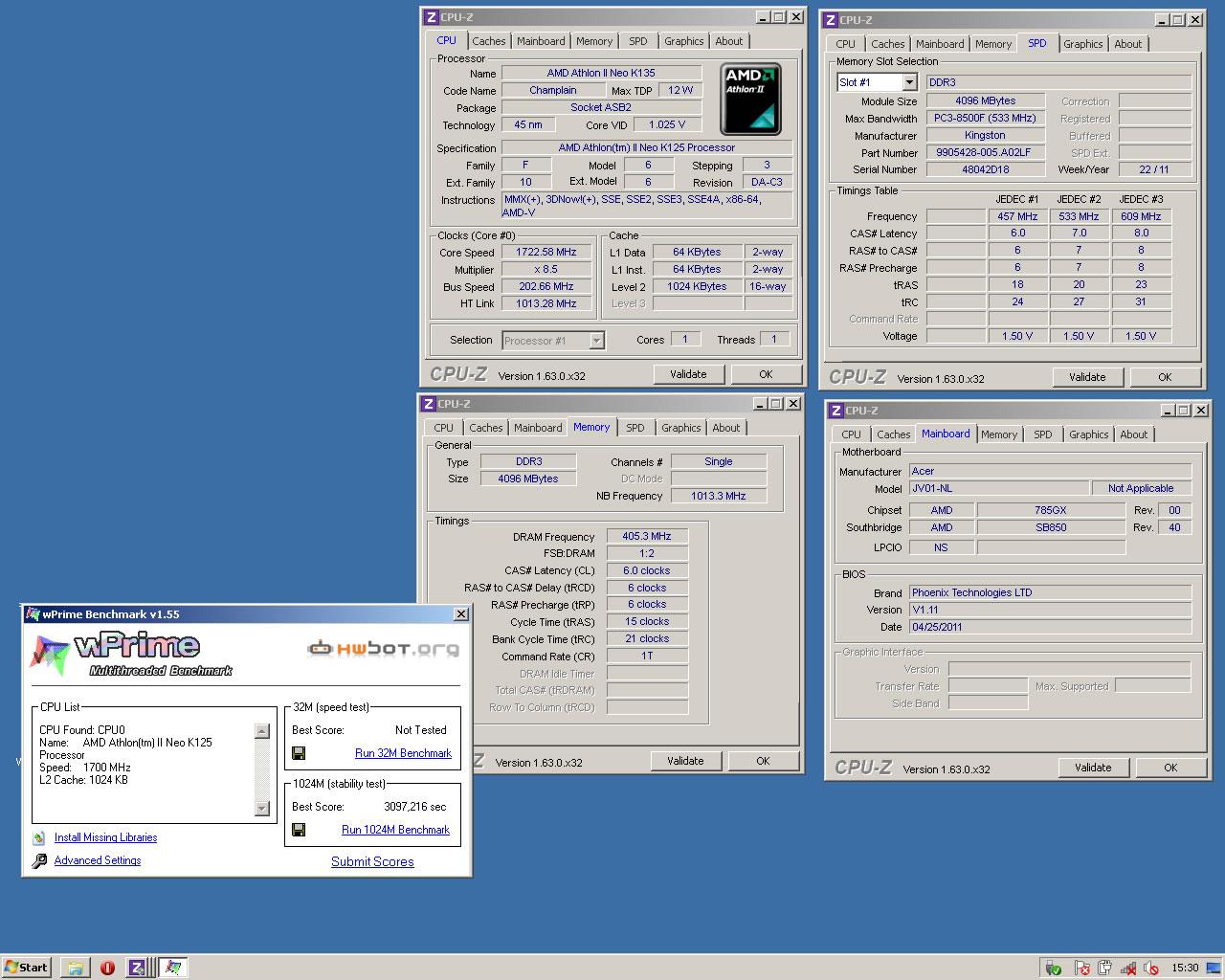Launch the Opera browser taskbar icon

coord(107,968)
